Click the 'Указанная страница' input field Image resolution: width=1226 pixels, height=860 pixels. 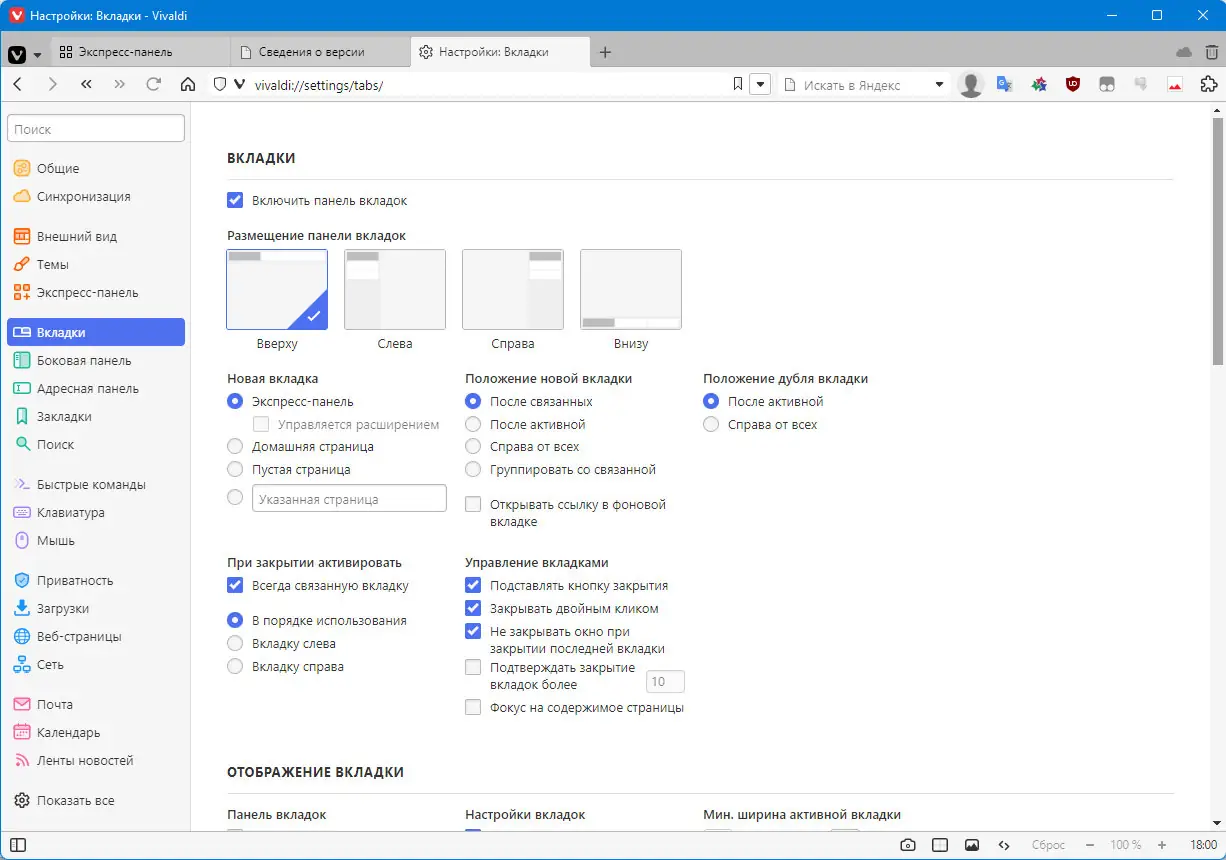pyautogui.click(x=349, y=498)
